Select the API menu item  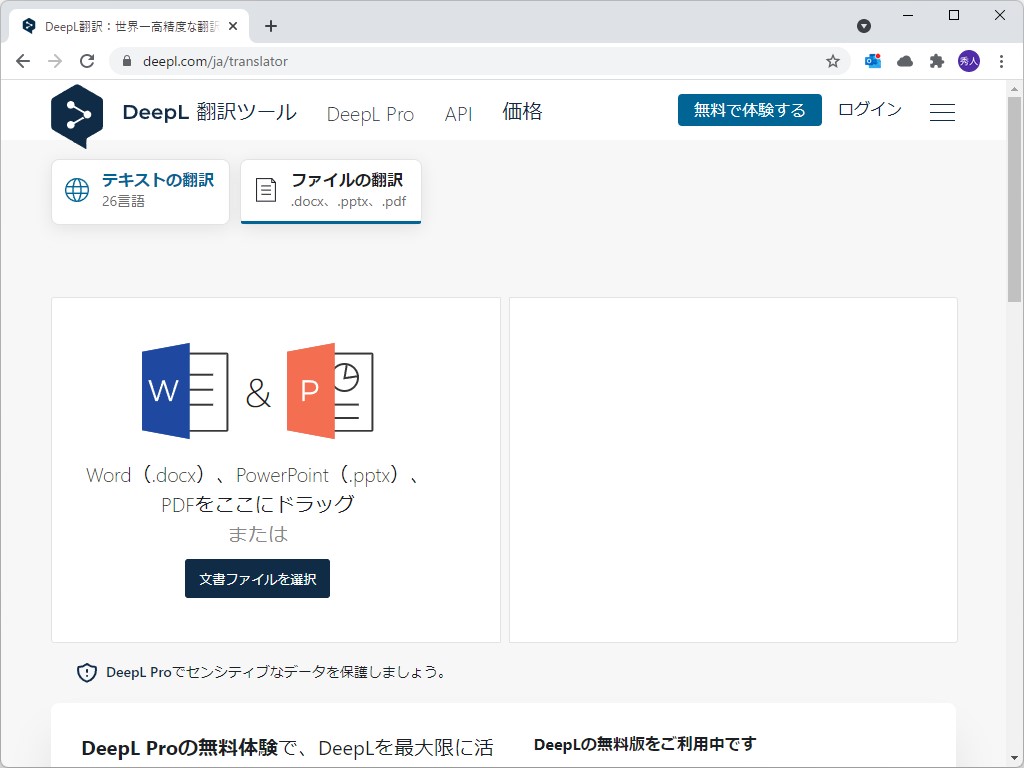click(458, 113)
